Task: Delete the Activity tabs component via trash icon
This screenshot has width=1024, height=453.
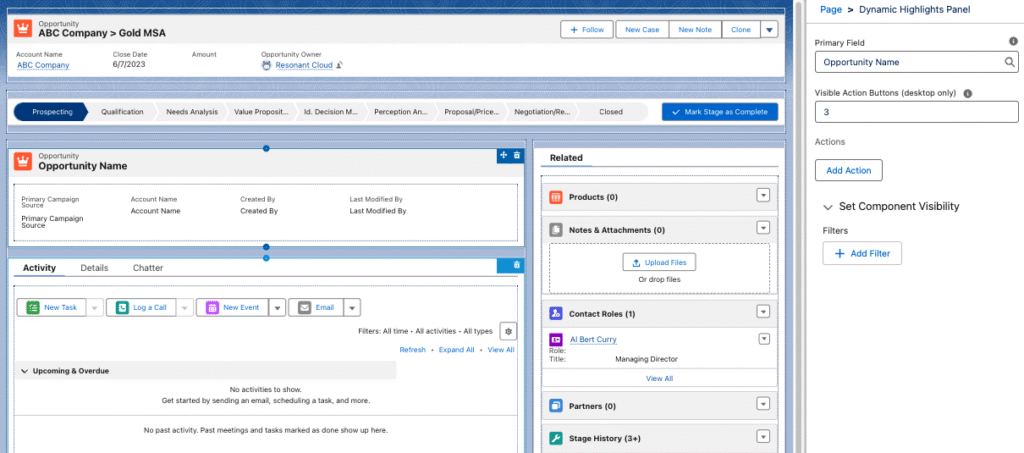Action: tap(516, 265)
